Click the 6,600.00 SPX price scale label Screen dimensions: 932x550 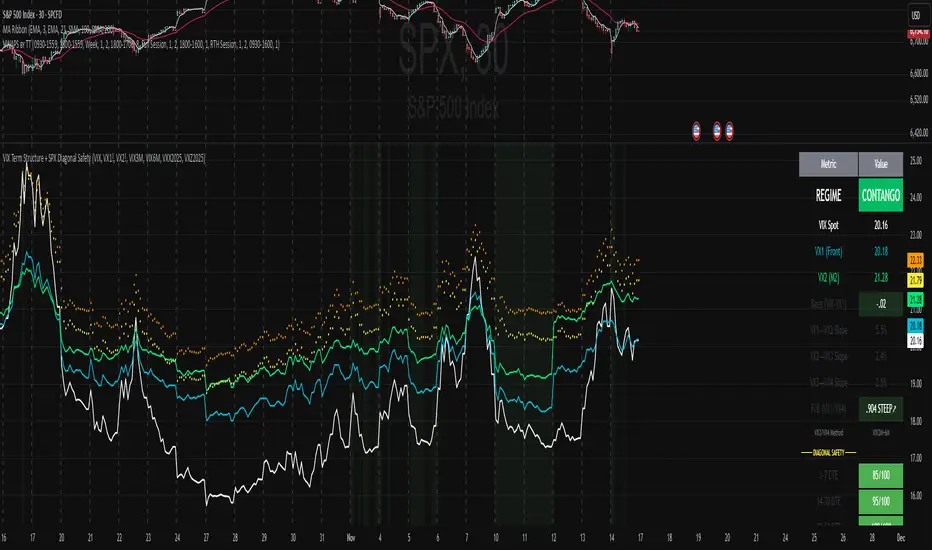[918, 73]
